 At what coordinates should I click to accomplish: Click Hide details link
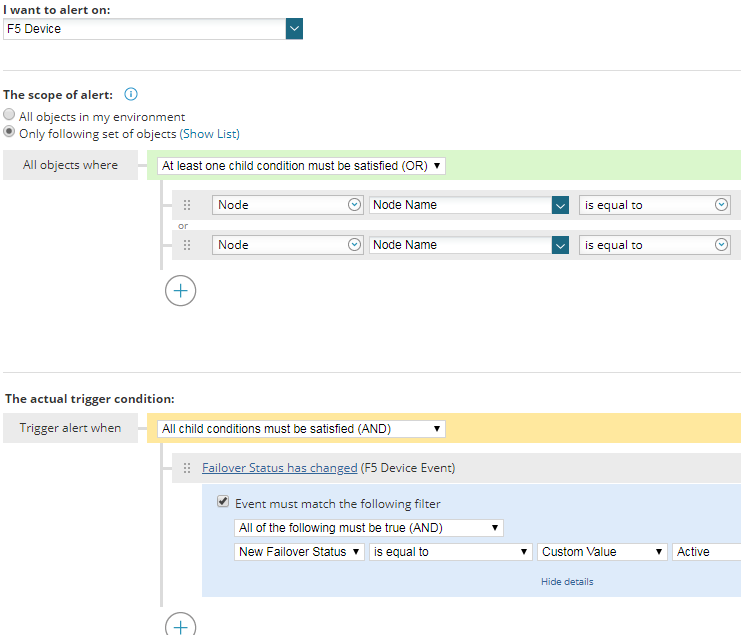tap(567, 582)
